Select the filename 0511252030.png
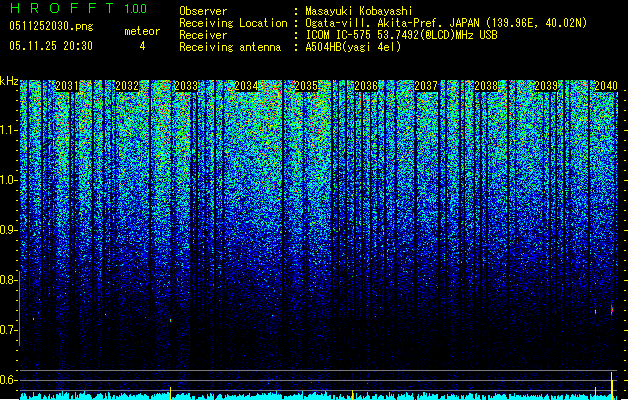This screenshot has height=400, width=629. [x=51, y=26]
